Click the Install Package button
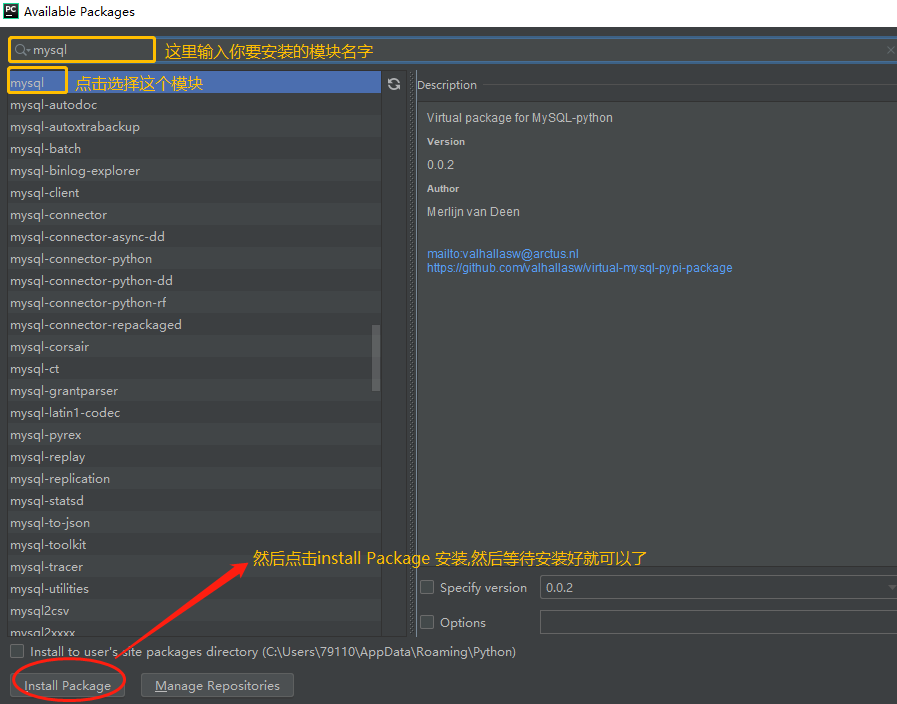This screenshot has width=897, height=704. click(68, 685)
